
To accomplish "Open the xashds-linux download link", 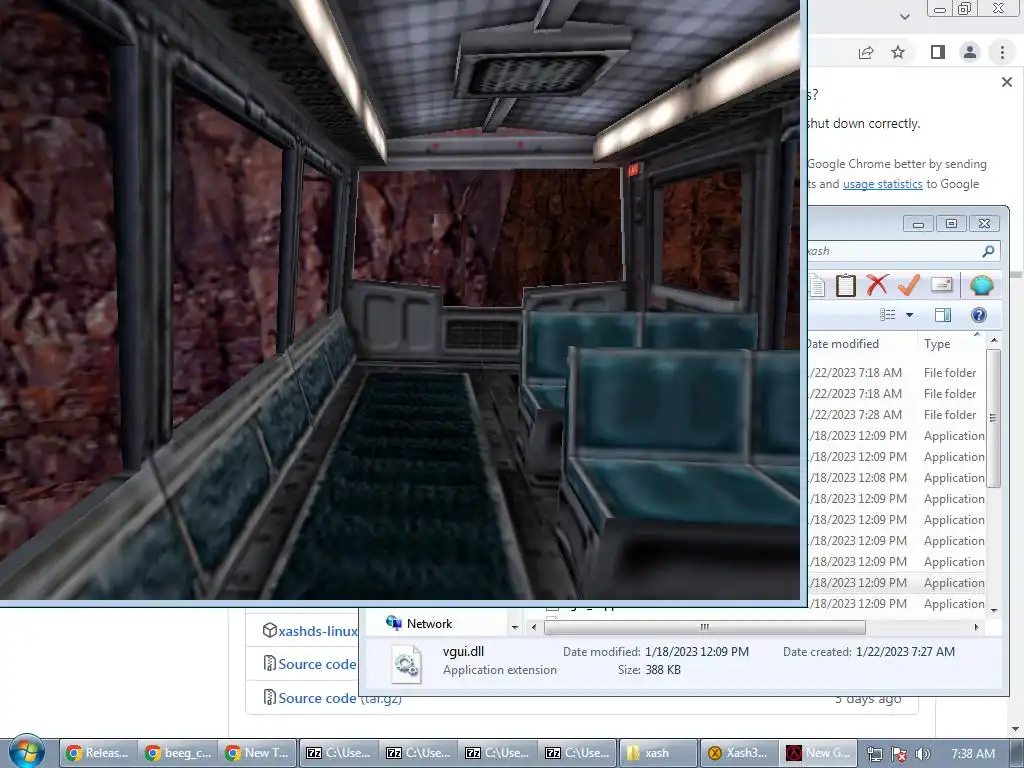I will coord(318,631).
